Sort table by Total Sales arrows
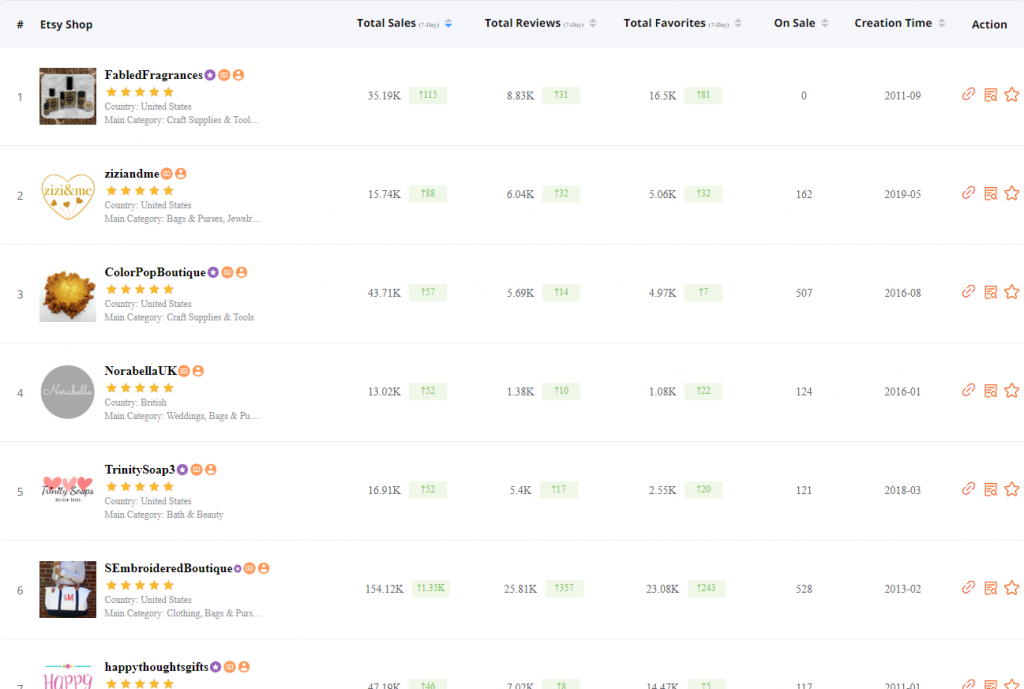Image resolution: width=1024 pixels, height=689 pixels. (448, 24)
